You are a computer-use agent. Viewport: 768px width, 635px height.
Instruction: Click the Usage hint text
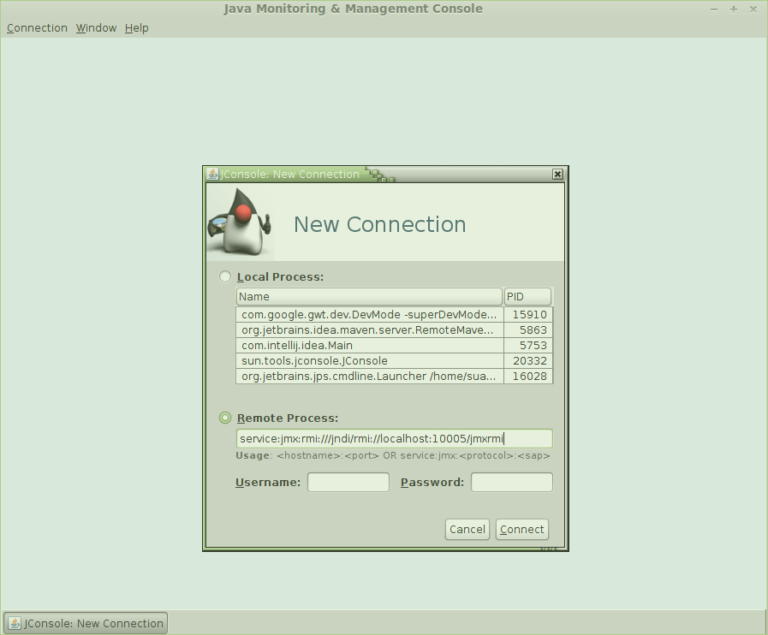[x=393, y=456]
